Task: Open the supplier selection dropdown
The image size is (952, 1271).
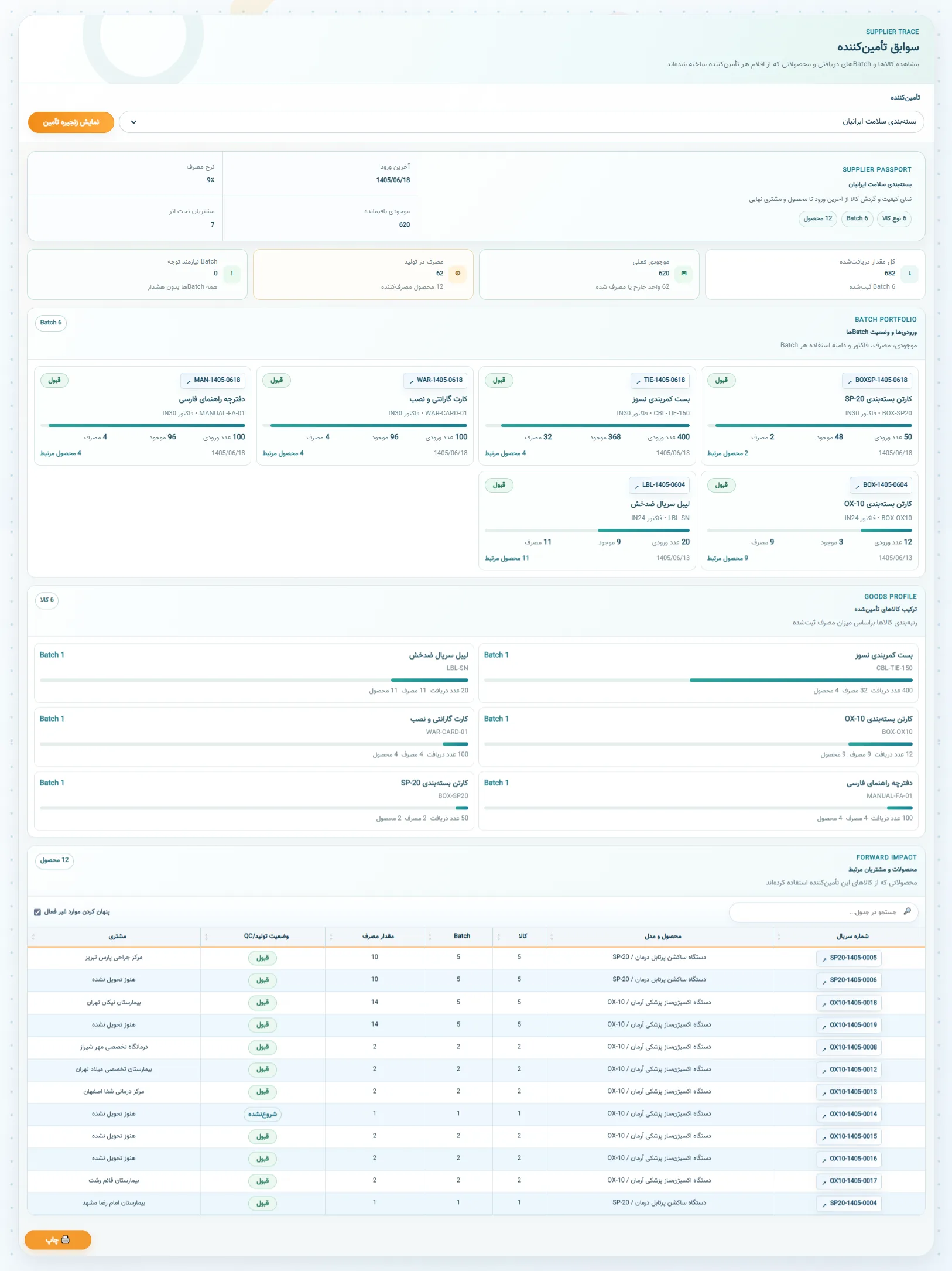Action: click(521, 122)
